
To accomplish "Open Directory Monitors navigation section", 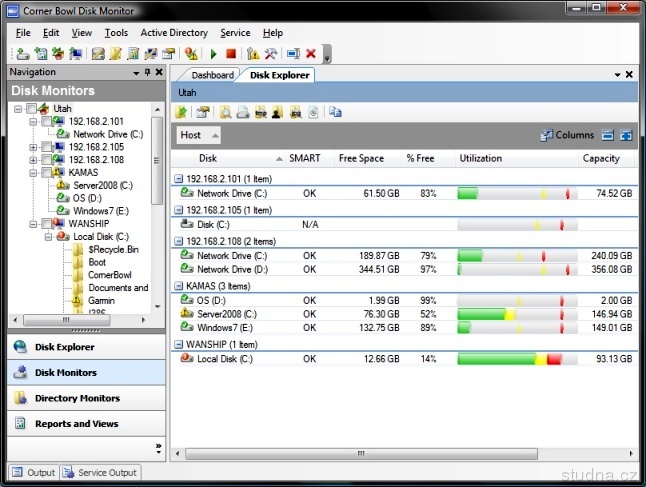I will point(77,398).
